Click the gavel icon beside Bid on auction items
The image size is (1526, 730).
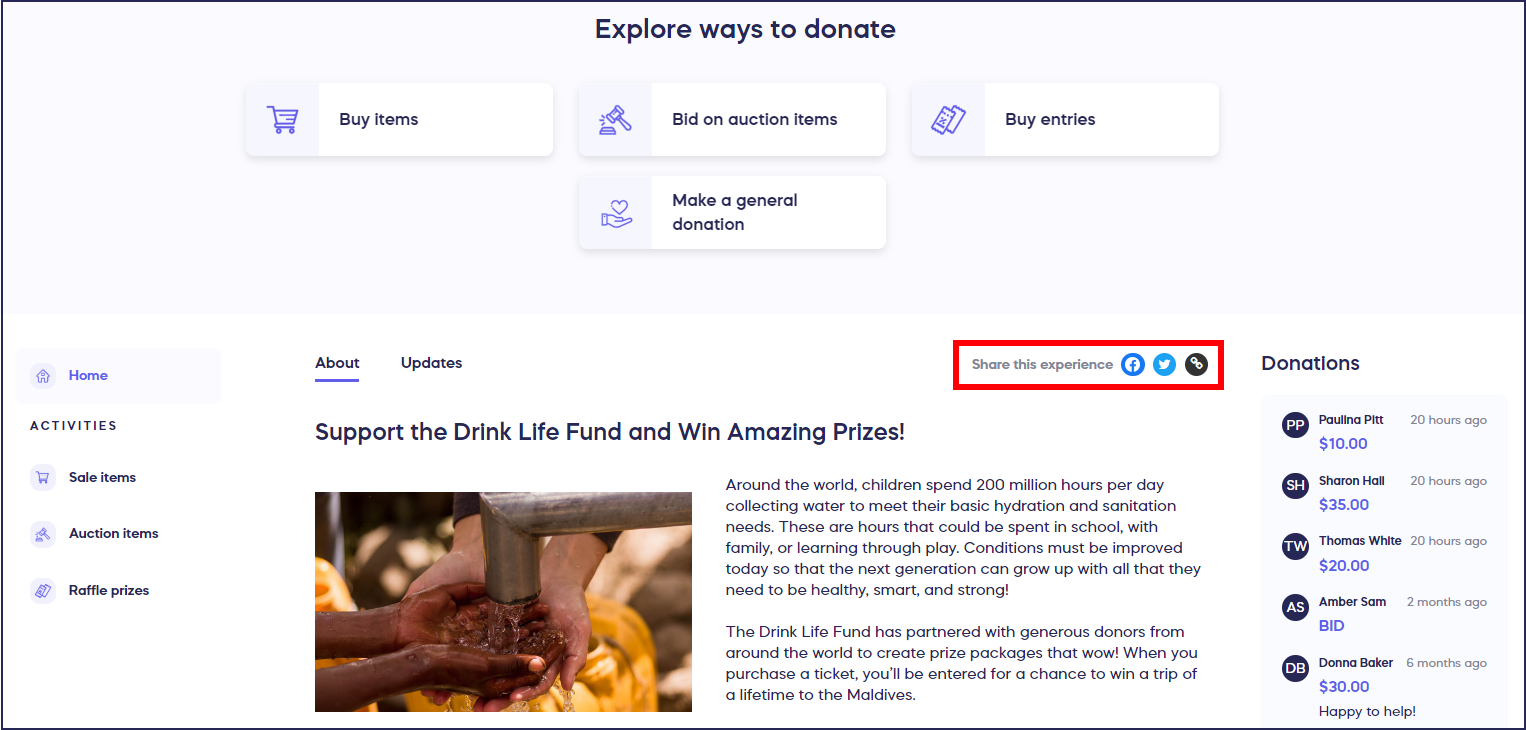point(615,120)
